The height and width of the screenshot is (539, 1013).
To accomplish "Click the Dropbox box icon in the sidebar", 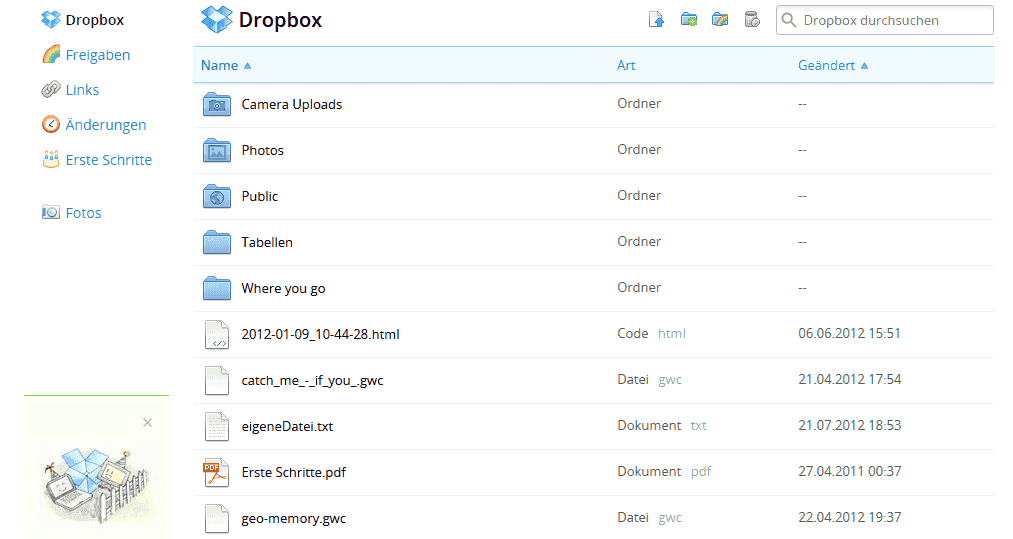I will click(x=50, y=20).
